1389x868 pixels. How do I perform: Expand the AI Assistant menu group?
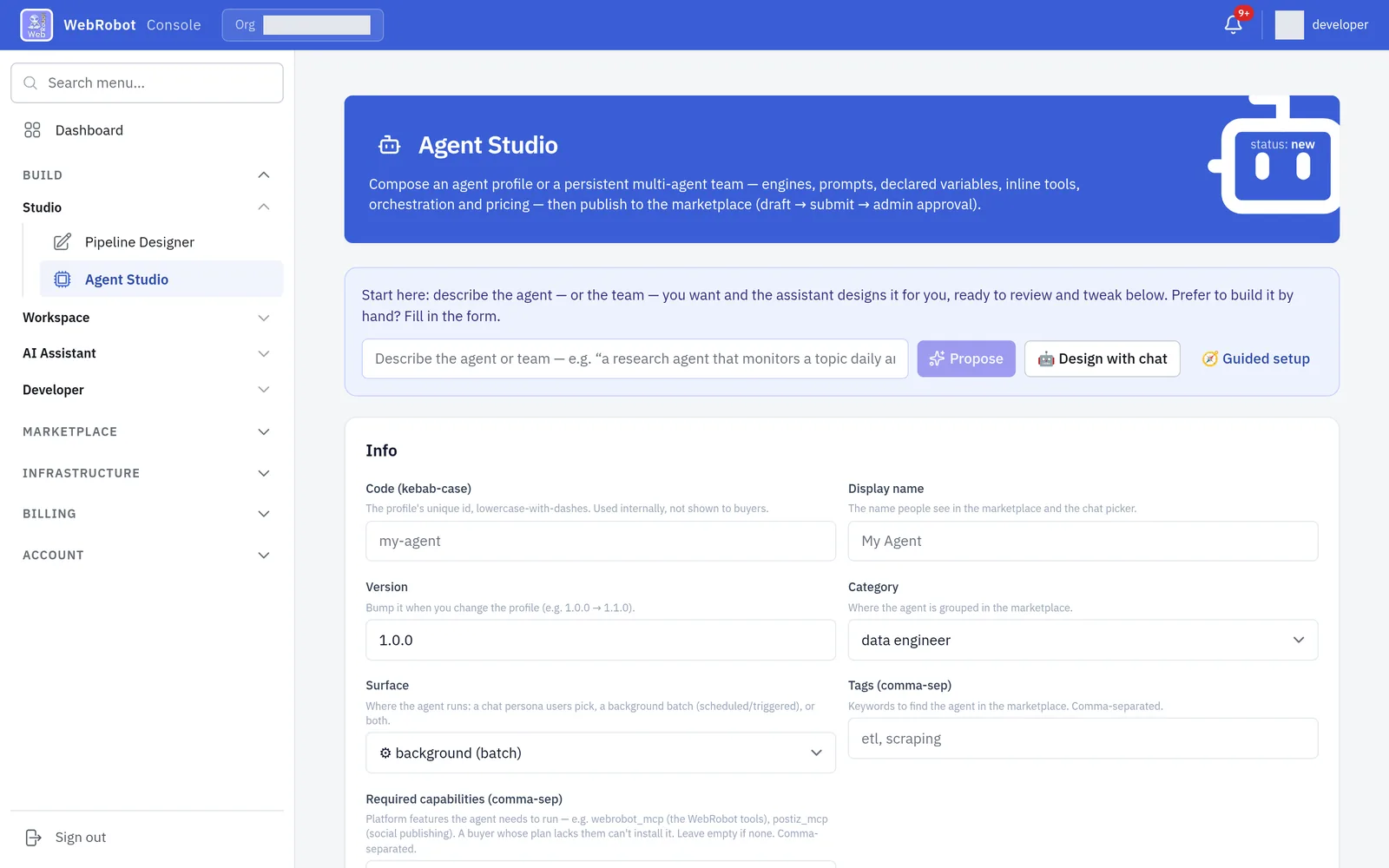point(264,353)
